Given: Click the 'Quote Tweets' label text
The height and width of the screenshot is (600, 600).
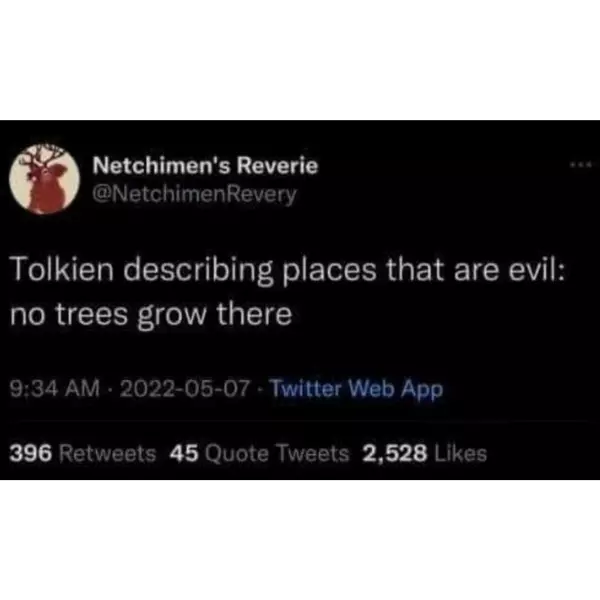Looking at the screenshot, I should coord(277,453).
